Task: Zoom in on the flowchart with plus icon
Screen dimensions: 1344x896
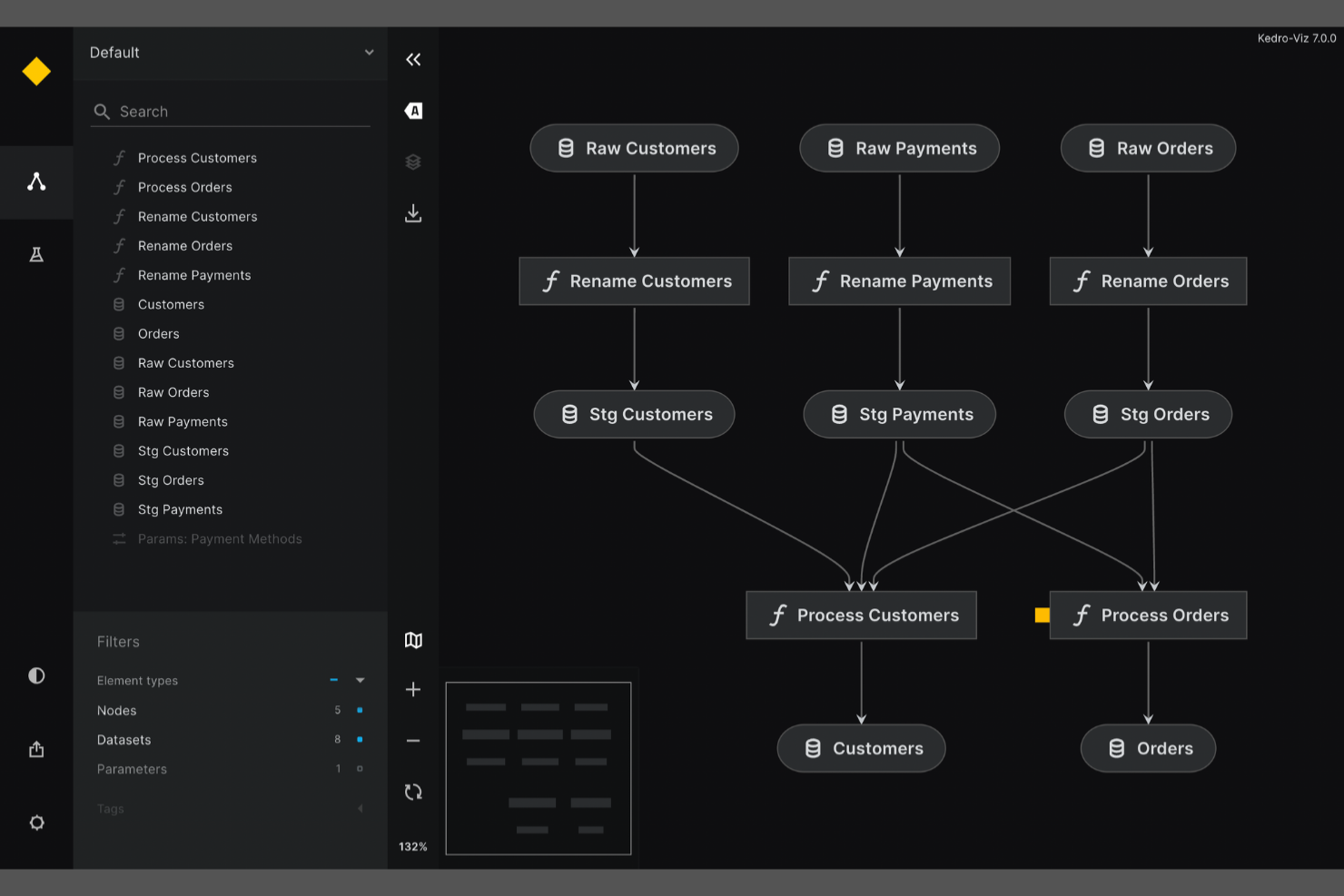Action: [x=413, y=689]
